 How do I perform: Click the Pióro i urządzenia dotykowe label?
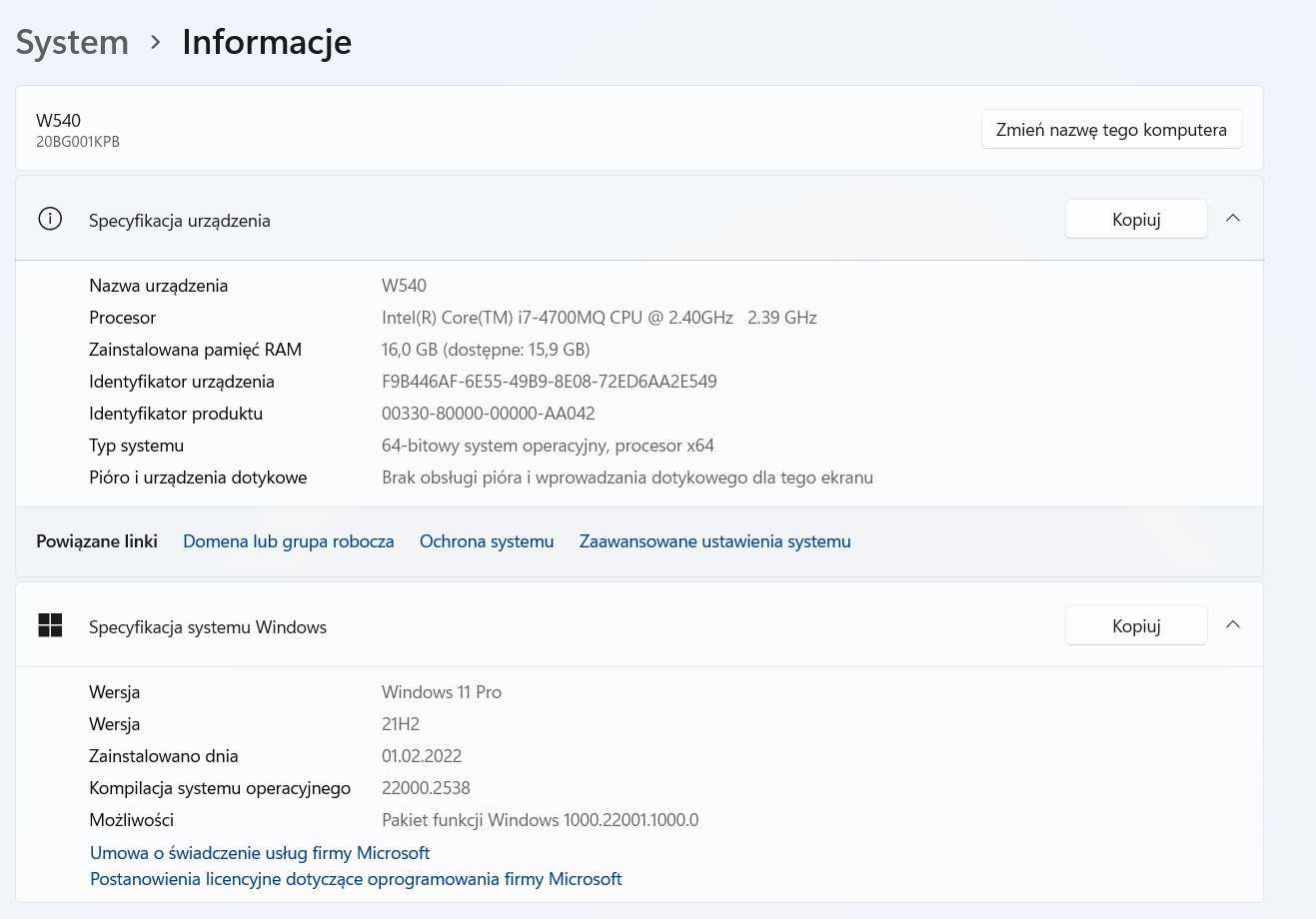point(198,477)
